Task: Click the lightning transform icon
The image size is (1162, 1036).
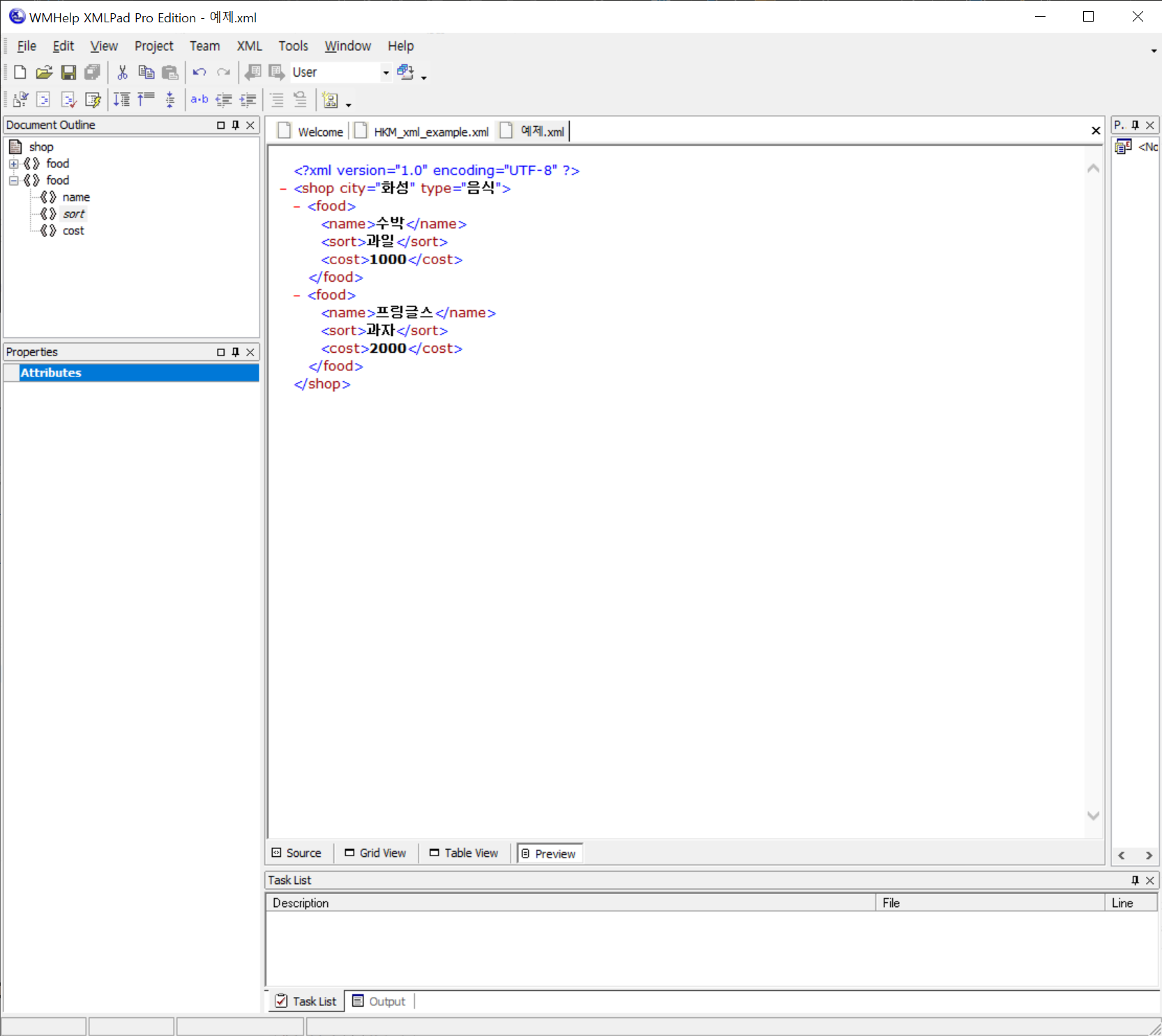Action: (93, 100)
